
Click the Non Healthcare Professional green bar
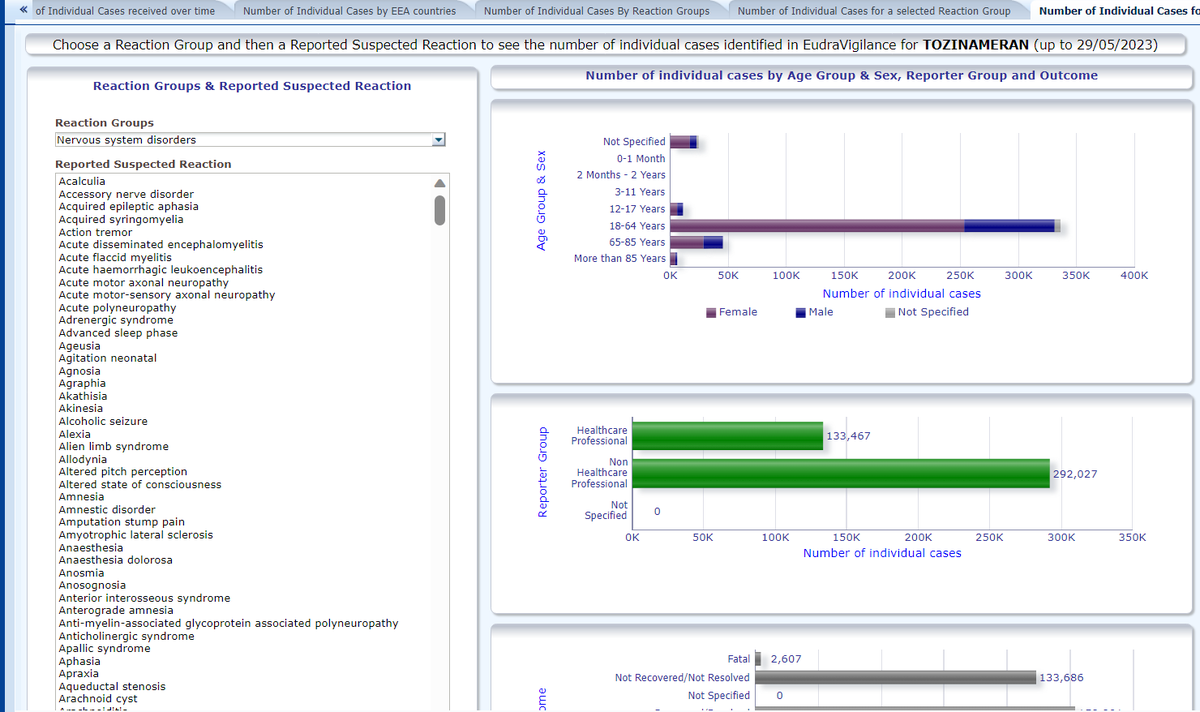click(x=841, y=473)
